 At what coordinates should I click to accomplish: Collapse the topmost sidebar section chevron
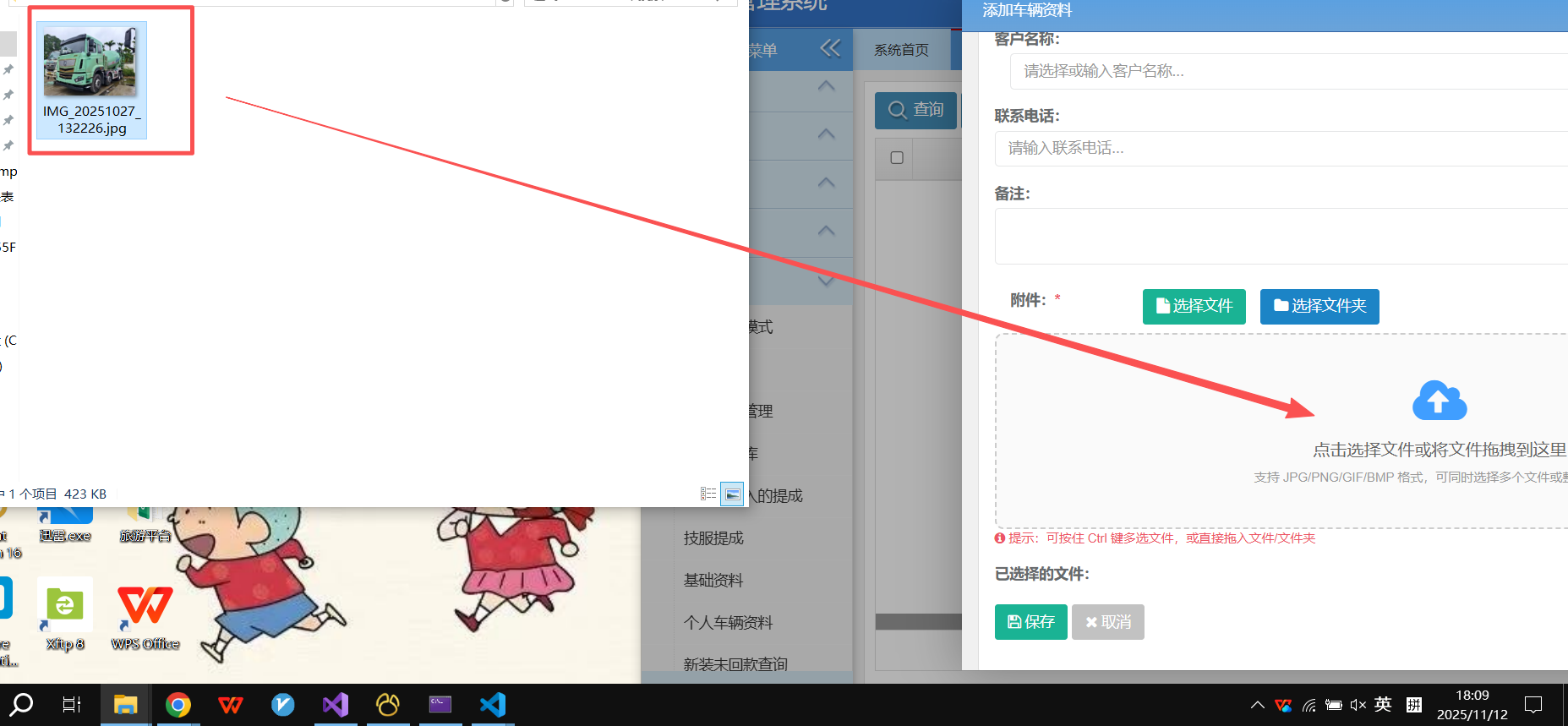click(x=827, y=85)
